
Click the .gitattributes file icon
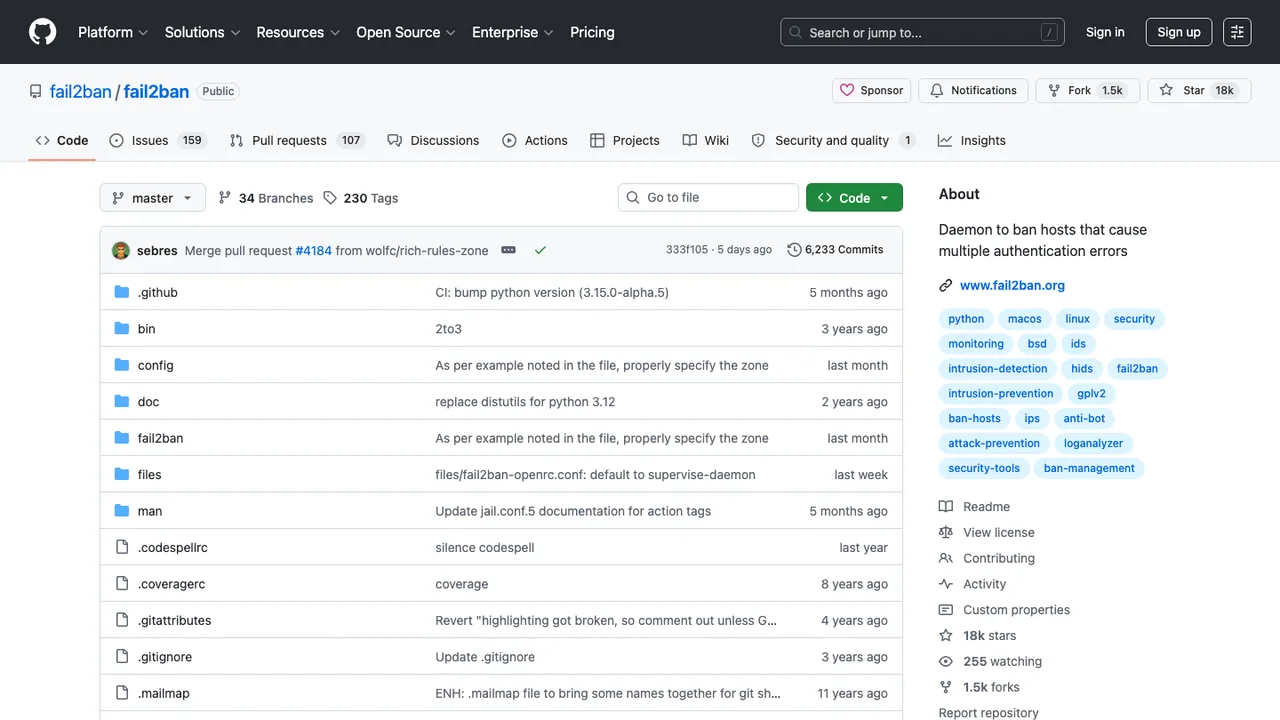click(x=122, y=621)
